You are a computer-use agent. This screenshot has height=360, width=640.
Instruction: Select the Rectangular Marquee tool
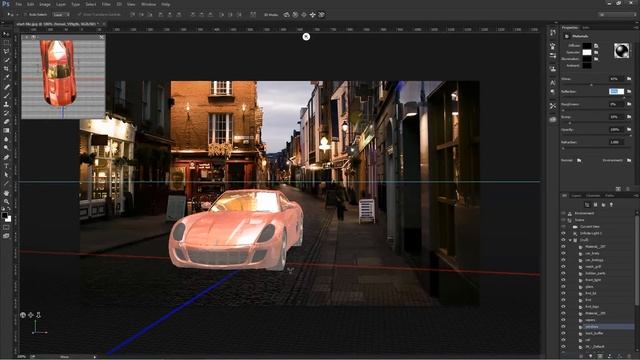(x=6, y=42)
